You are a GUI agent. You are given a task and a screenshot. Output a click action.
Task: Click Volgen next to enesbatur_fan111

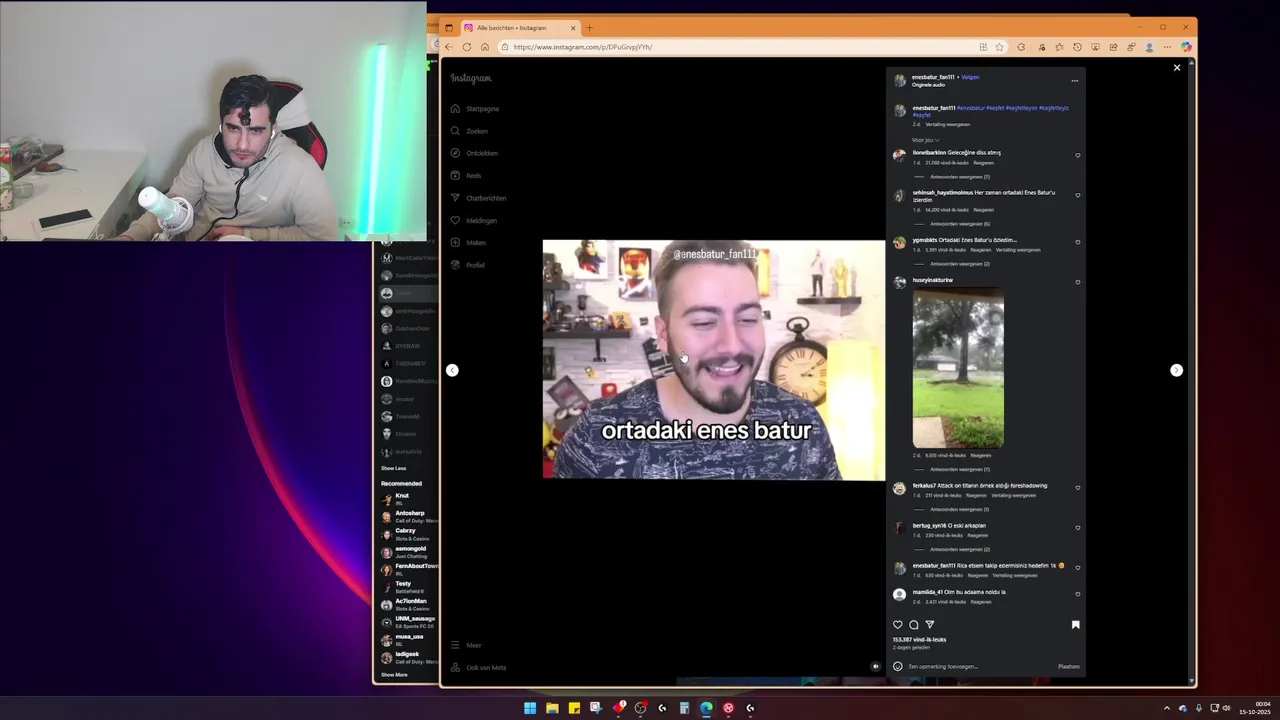970,77
